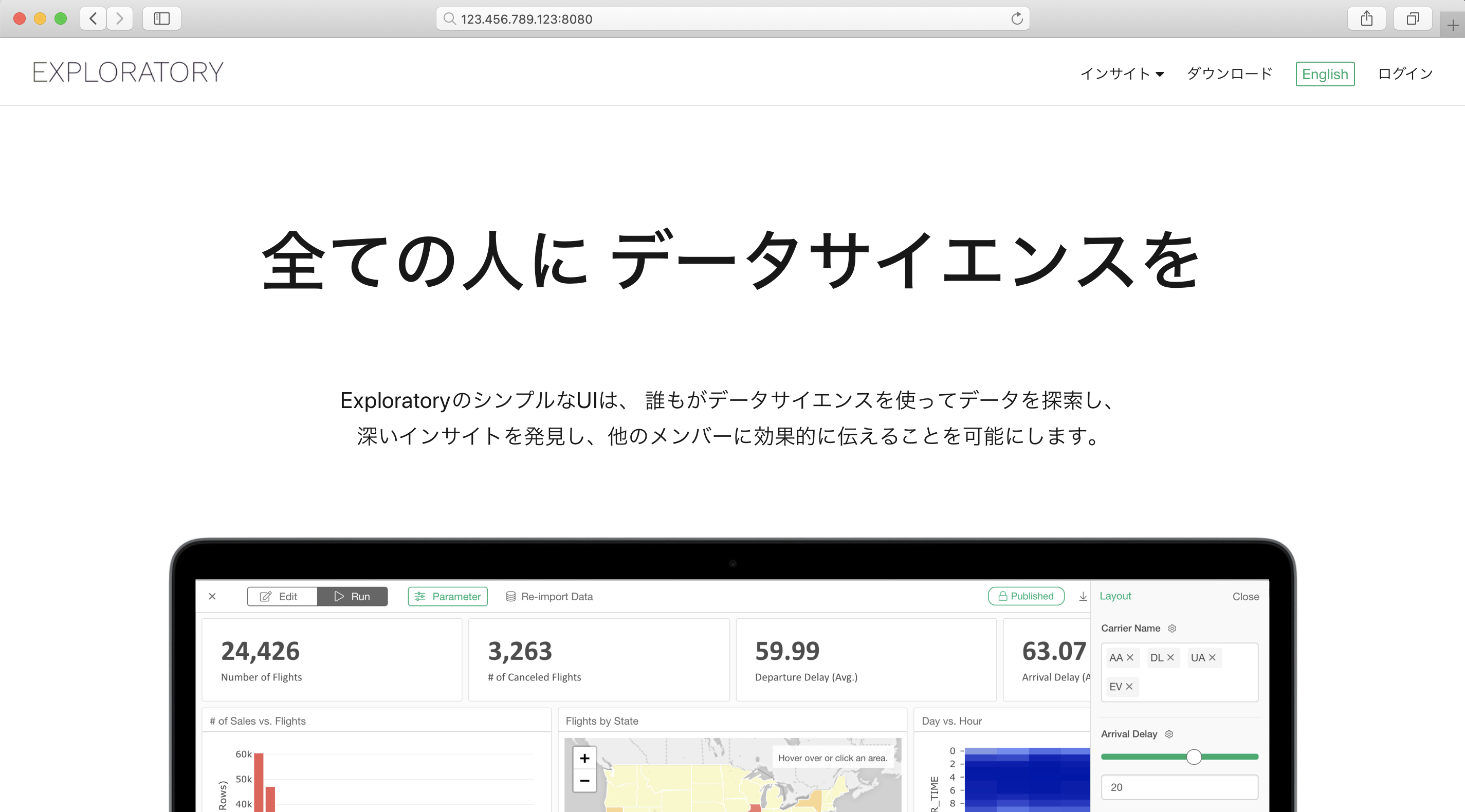Open Carrier Name settings gear icon
Viewport: 1465px width, 812px height.
[x=1172, y=629]
